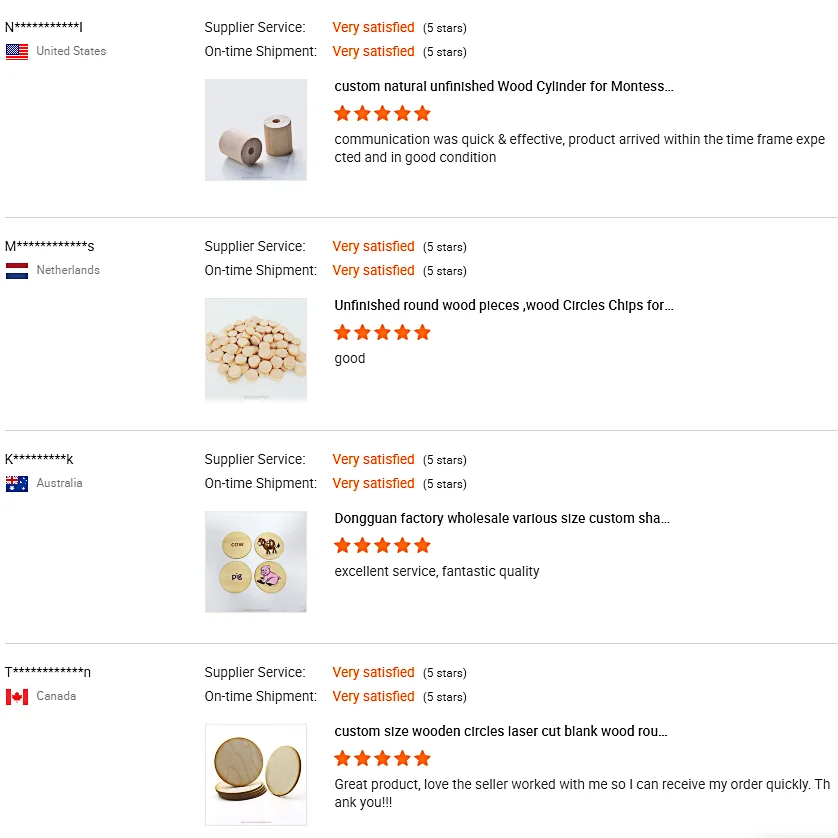Open the cow and pig wooden discs thumbnail
Screen dimensions: 838x838
coord(256,562)
